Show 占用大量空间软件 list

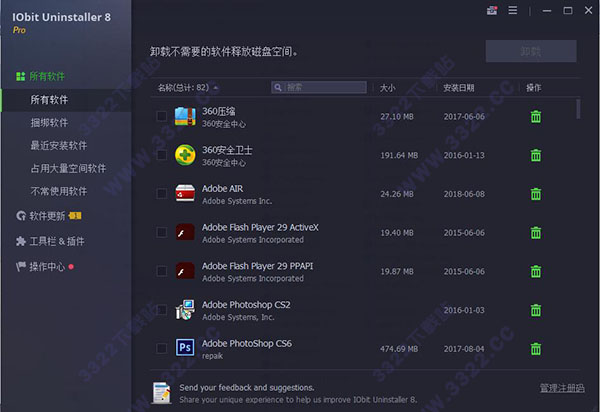(x=68, y=168)
